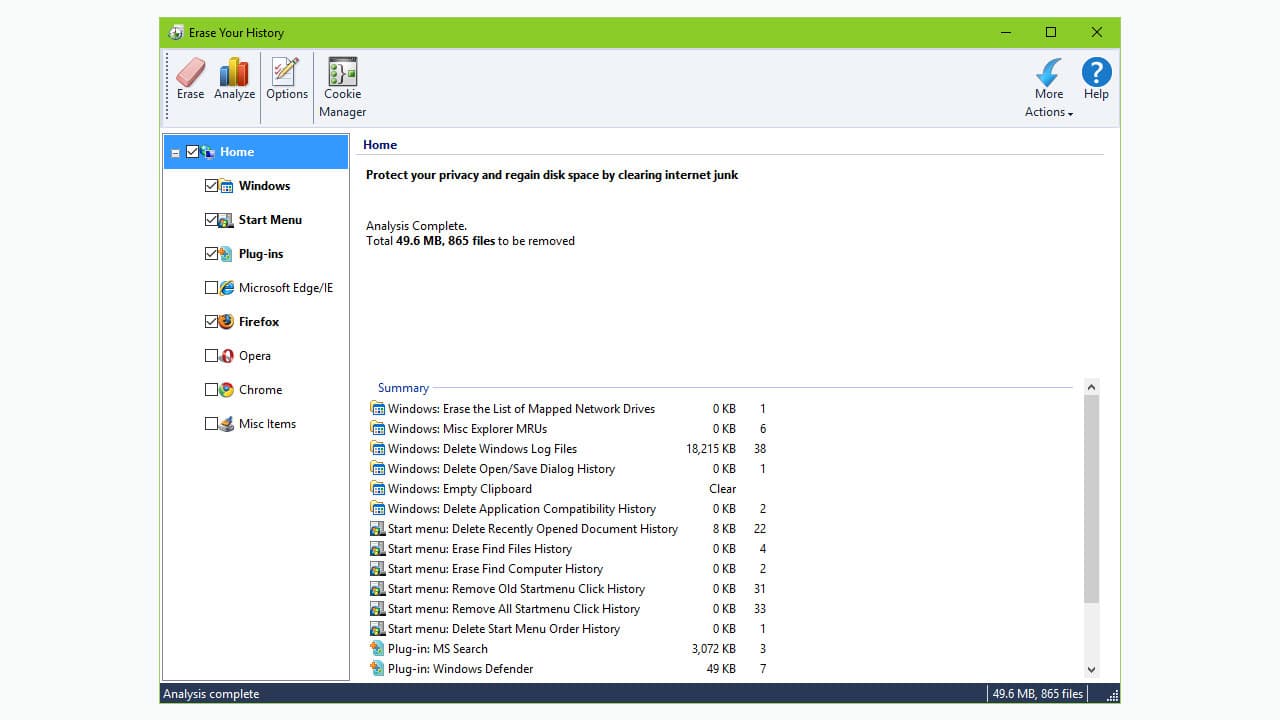Screen dimensions: 1280x720
Task: Open the Help icon
Action: point(1096,78)
